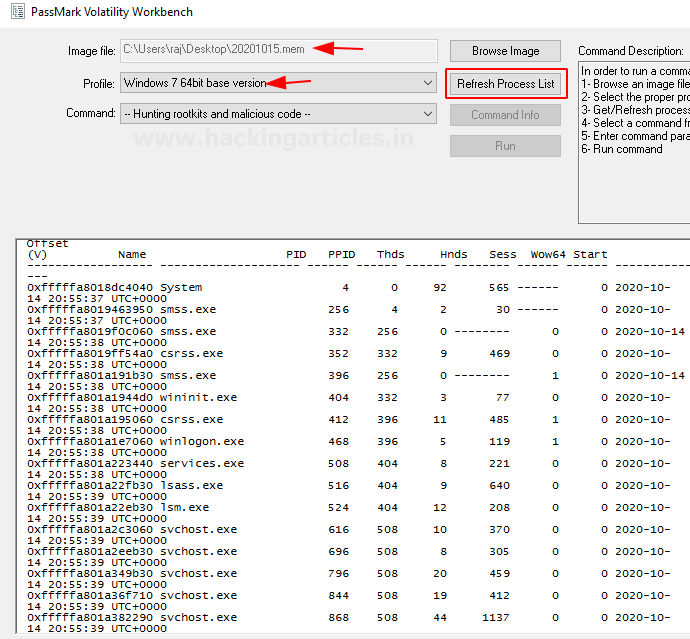Click the PID column header text

[296, 255]
